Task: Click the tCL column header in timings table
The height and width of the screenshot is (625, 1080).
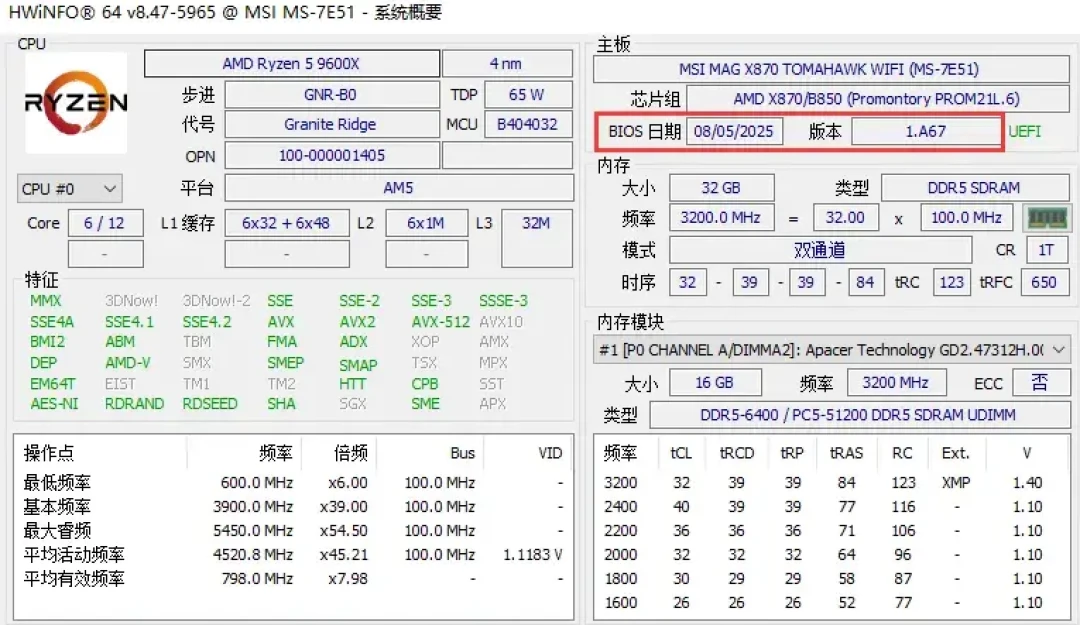Action: pos(681,453)
